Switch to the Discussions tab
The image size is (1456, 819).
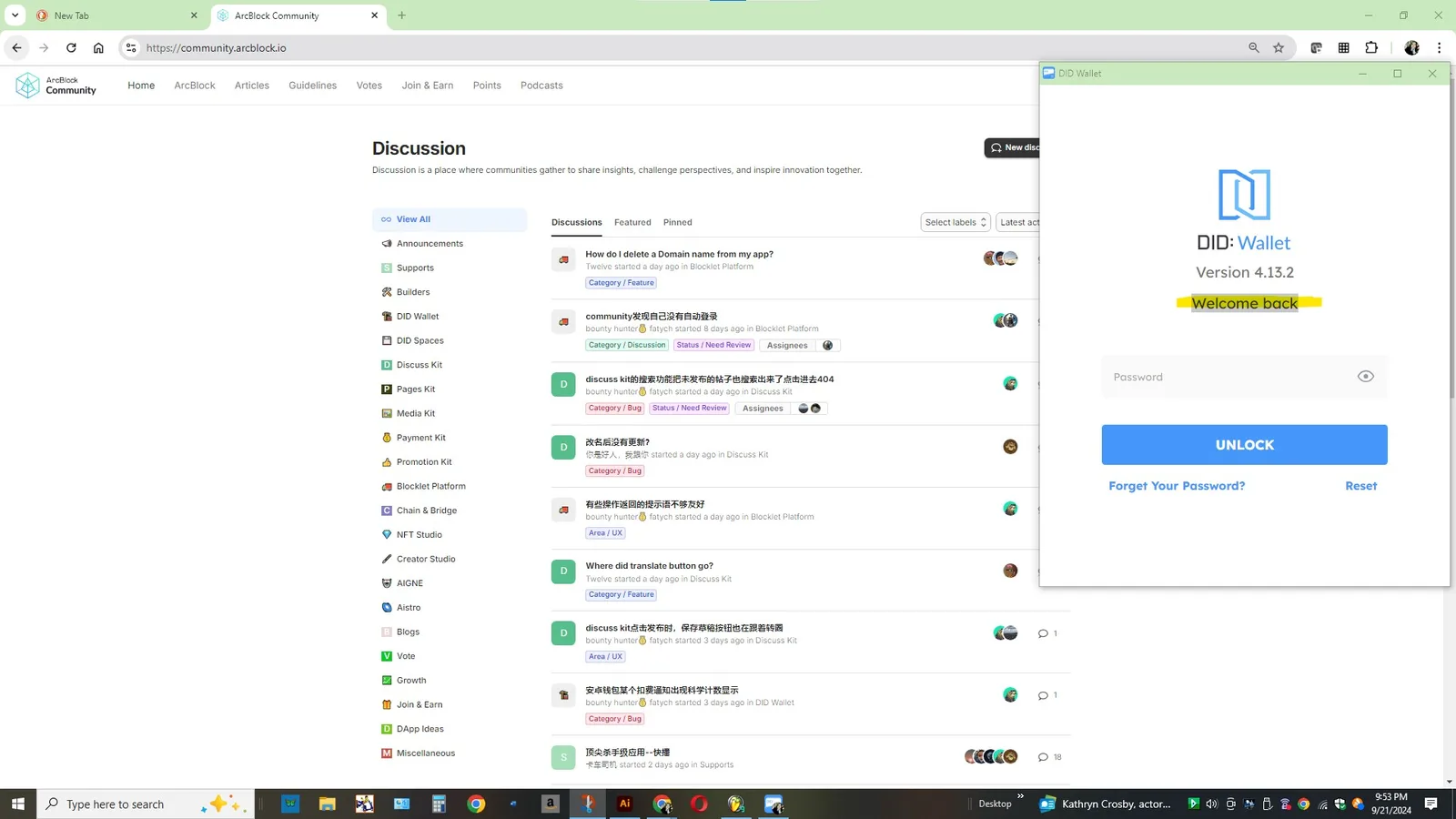click(577, 222)
